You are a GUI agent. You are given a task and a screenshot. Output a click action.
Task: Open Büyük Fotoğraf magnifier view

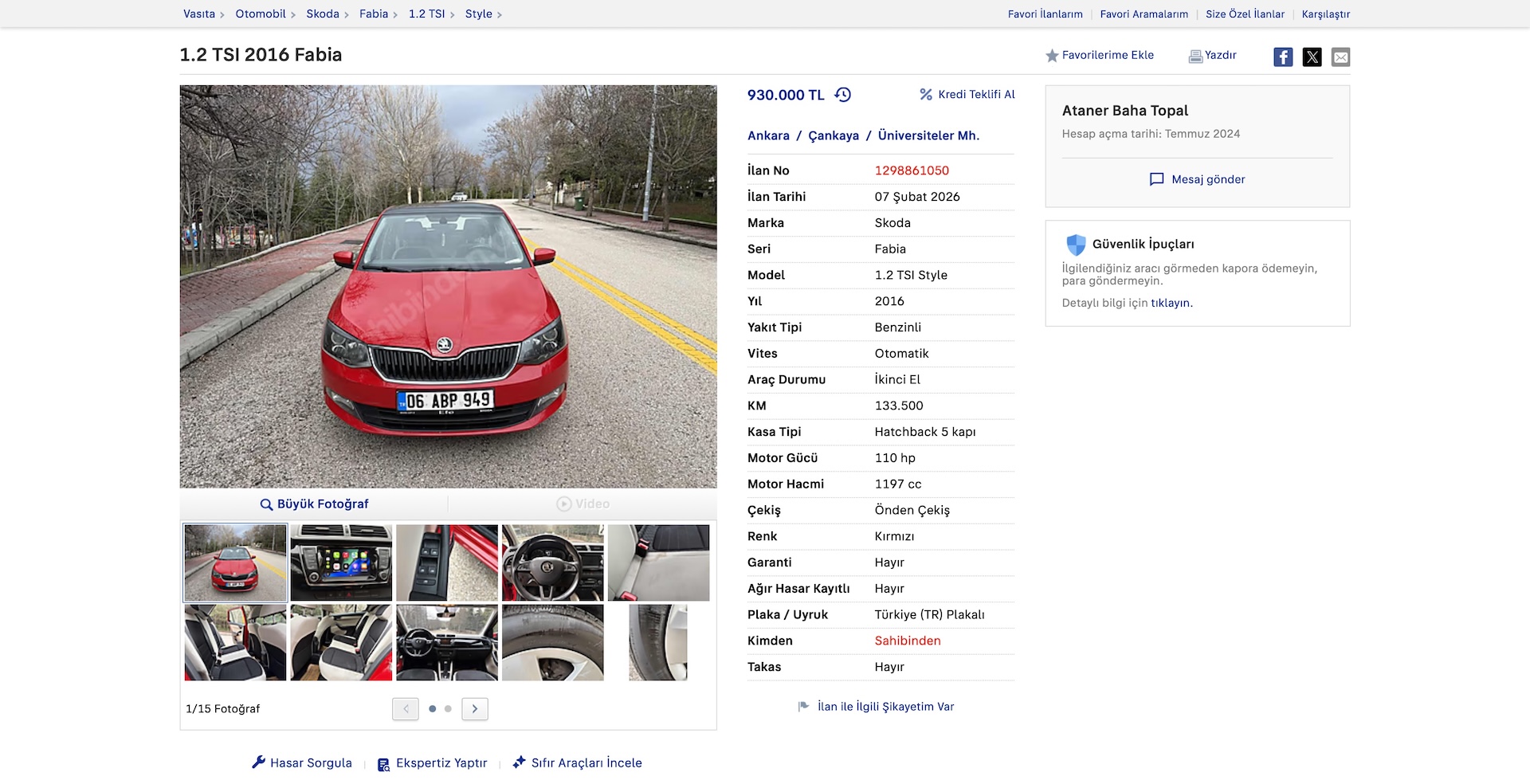pyautogui.click(x=314, y=504)
